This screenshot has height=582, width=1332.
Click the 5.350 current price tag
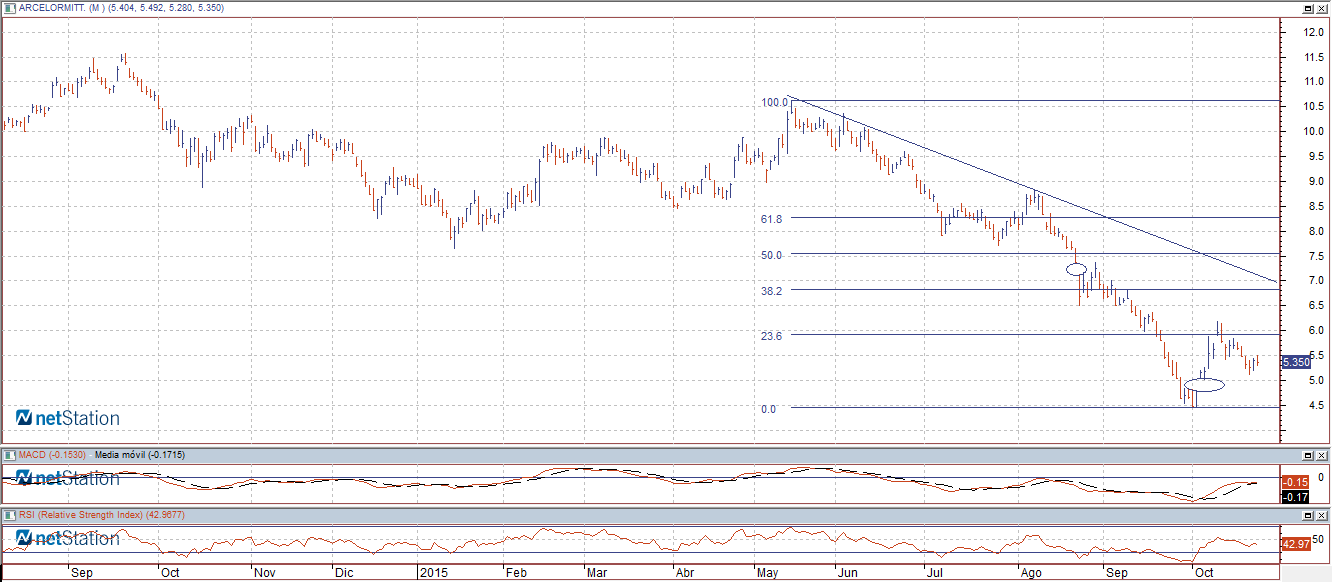[x=1295, y=362]
